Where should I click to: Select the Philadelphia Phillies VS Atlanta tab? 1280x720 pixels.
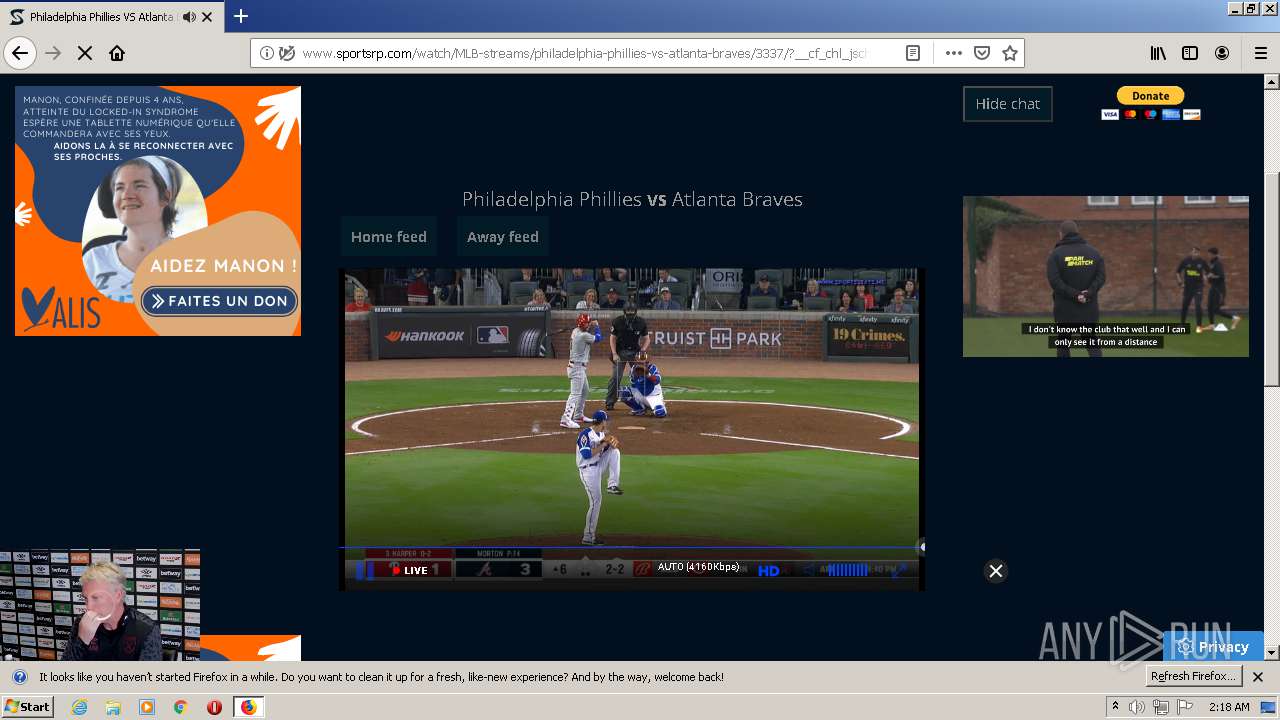point(111,17)
